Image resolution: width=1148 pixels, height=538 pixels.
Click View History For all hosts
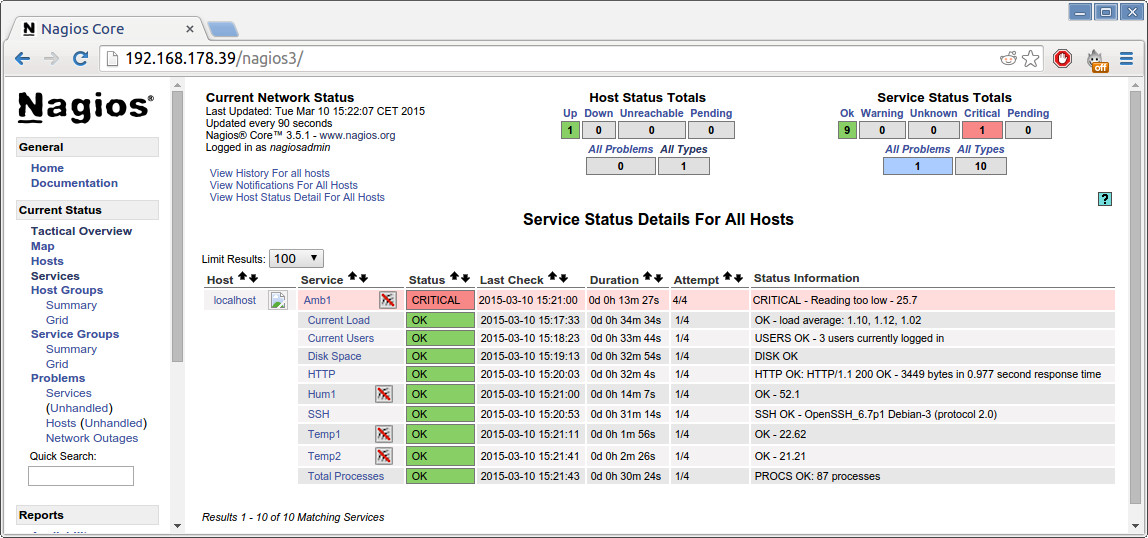(269, 173)
